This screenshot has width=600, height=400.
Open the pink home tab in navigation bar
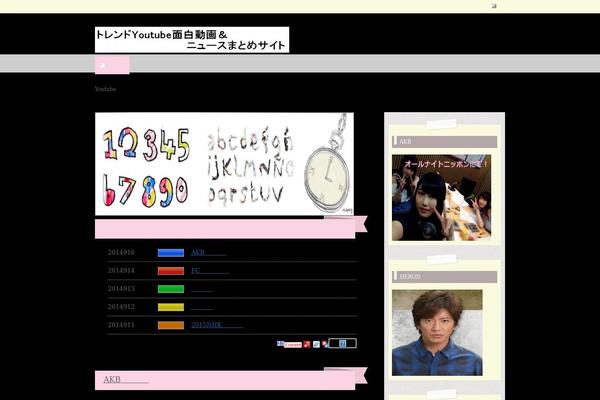point(112,65)
